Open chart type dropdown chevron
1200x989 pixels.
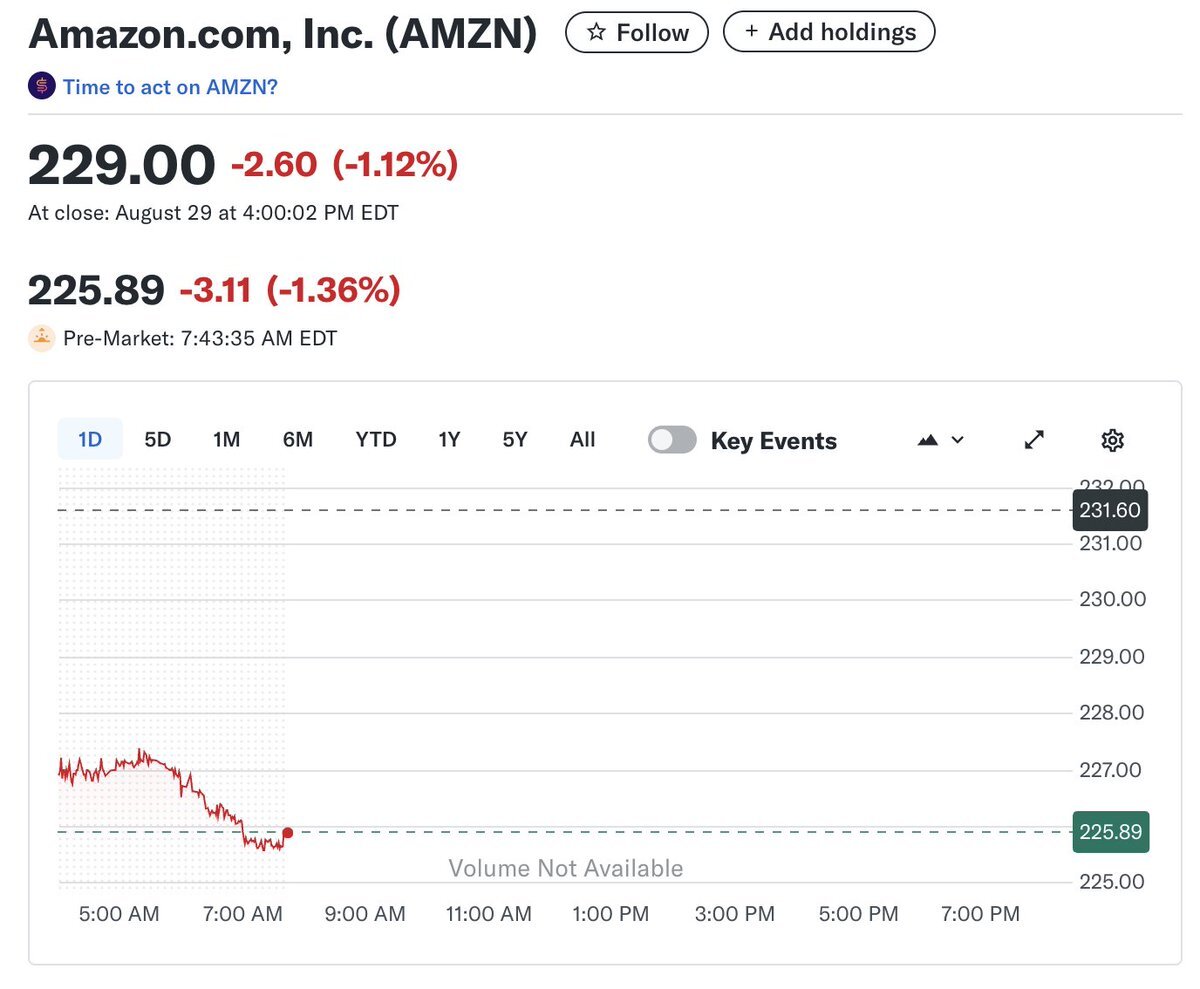coord(958,440)
